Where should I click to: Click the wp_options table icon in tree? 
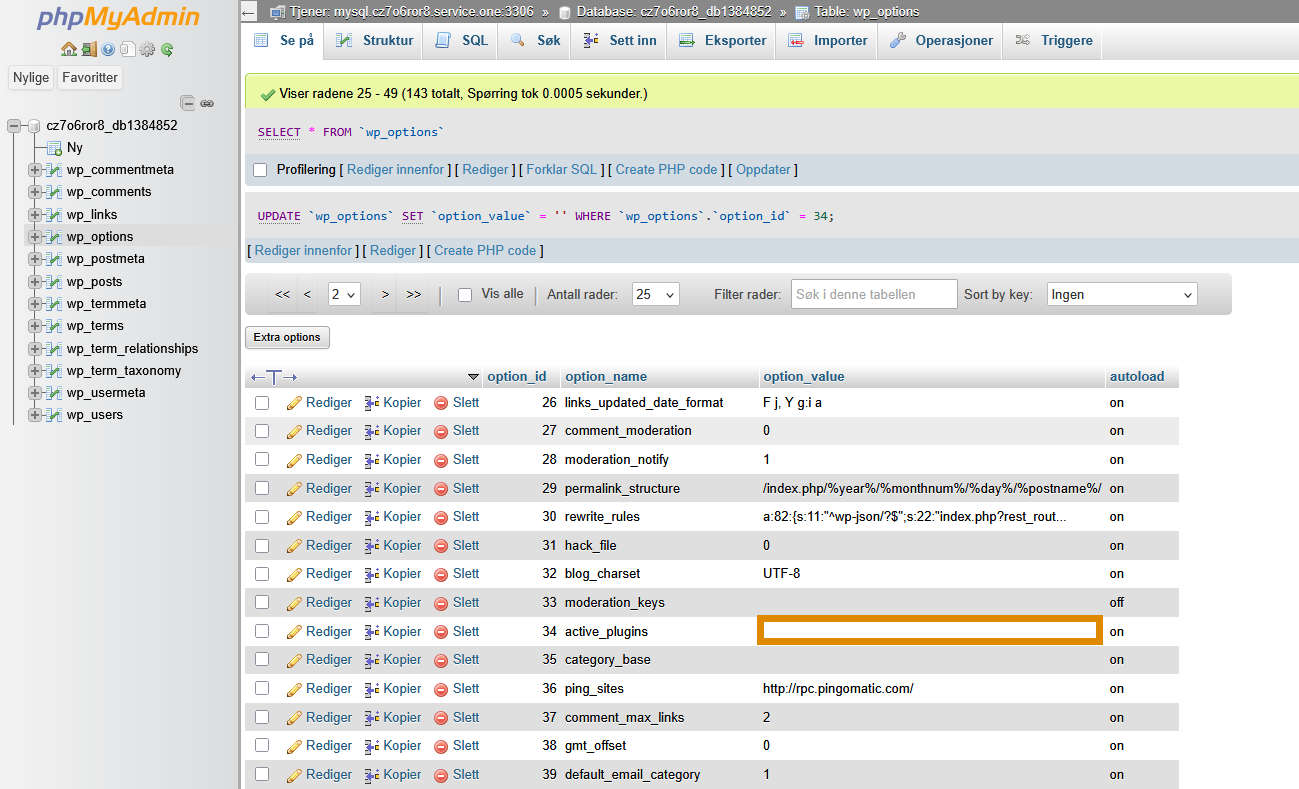click(54, 237)
